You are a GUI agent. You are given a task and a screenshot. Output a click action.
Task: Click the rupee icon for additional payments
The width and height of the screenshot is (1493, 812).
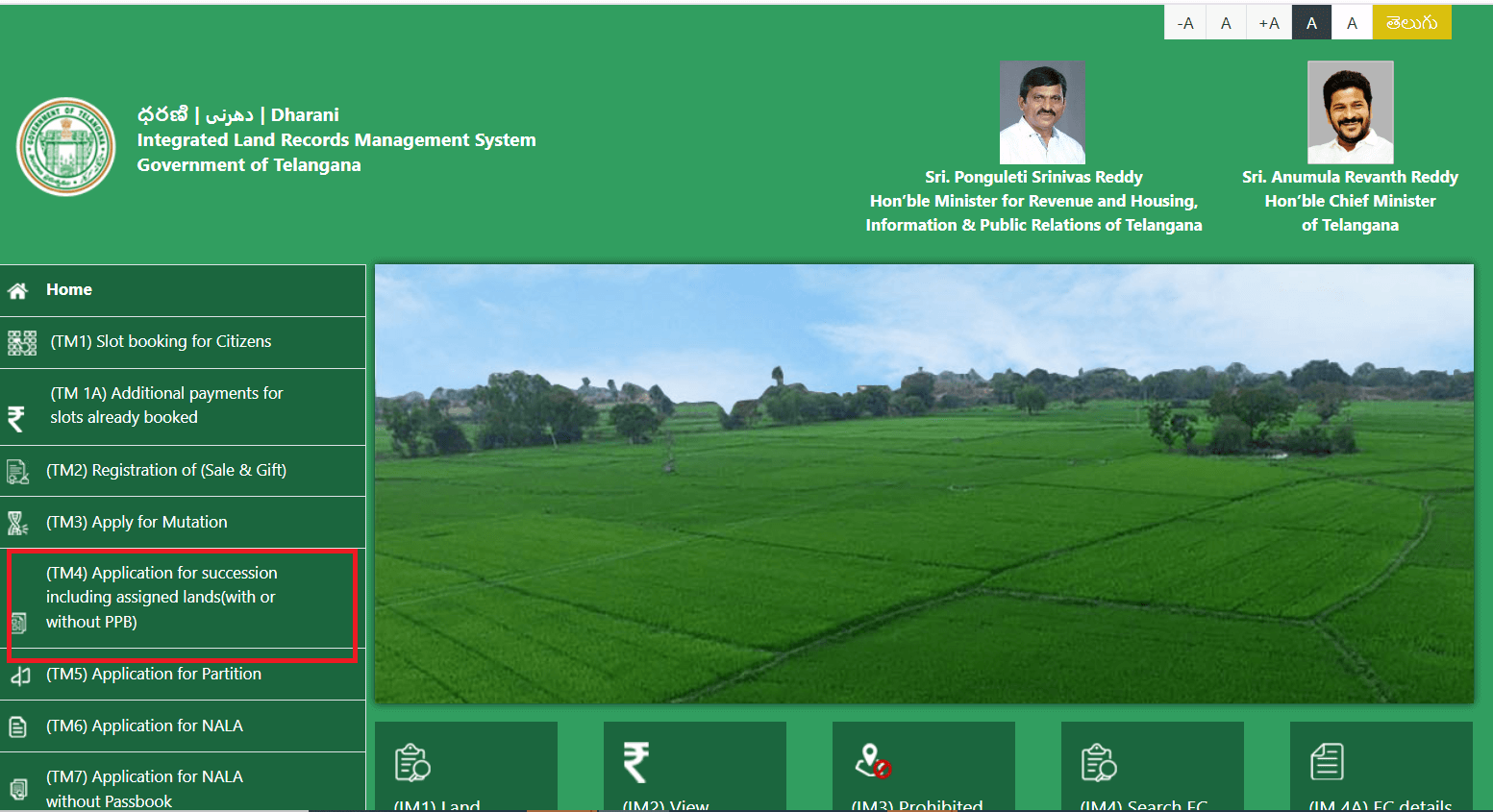pyautogui.click(x=16, y=419)
